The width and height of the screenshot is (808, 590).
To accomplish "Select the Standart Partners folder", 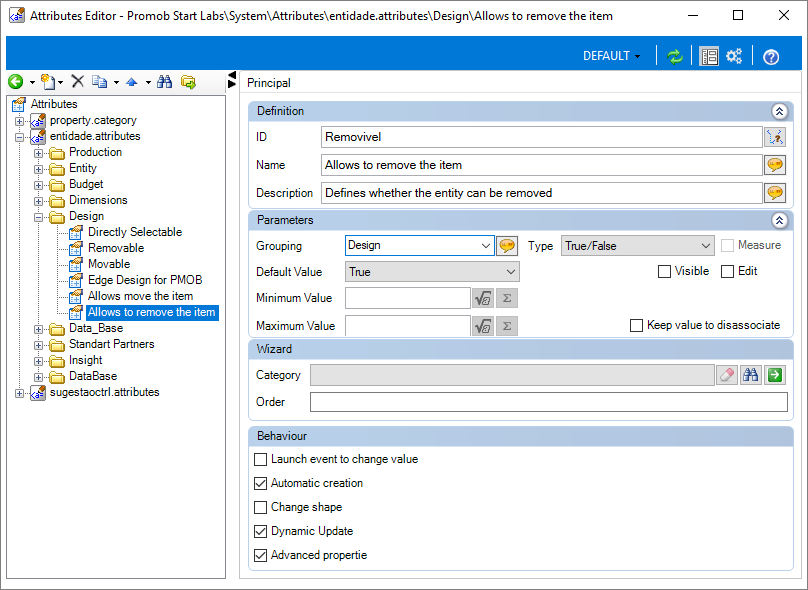I will point(112,344).
